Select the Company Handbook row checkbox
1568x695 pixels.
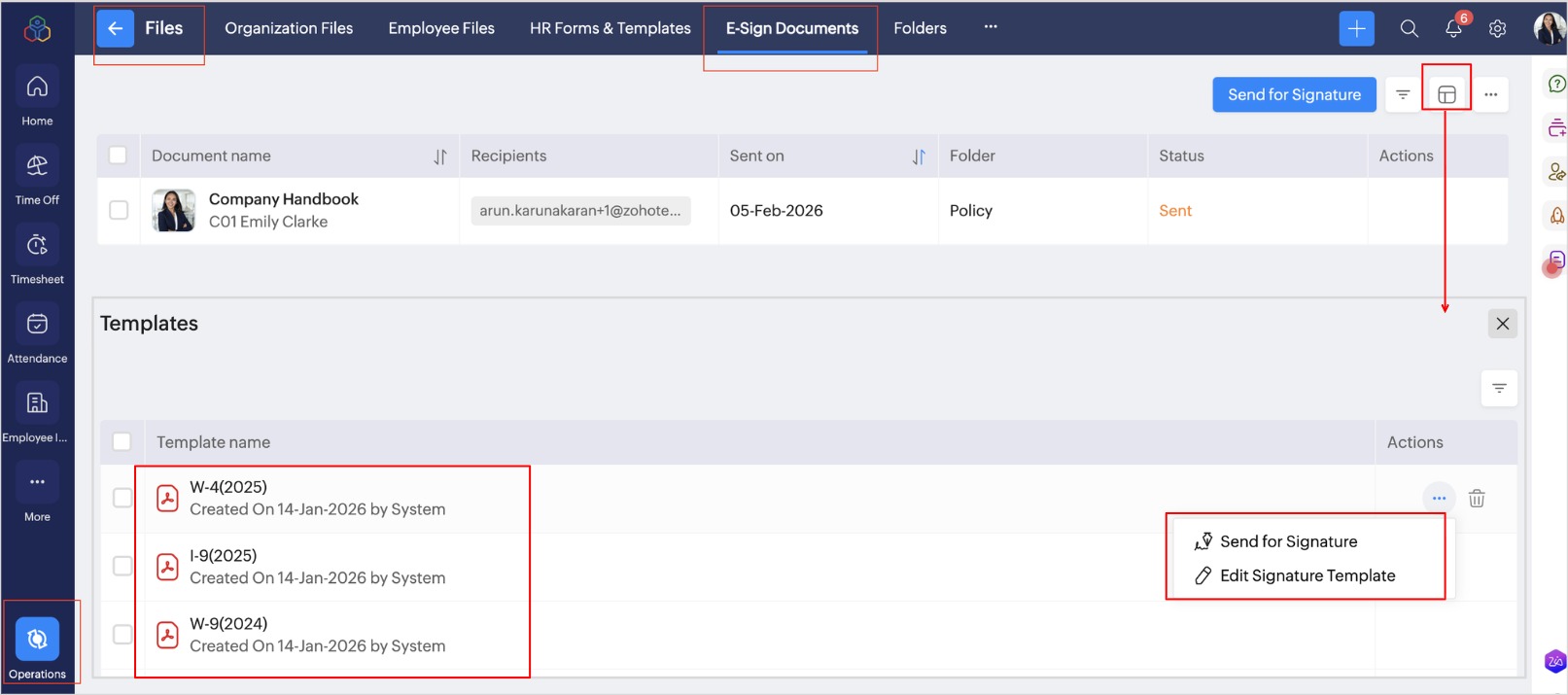(119, 210)
